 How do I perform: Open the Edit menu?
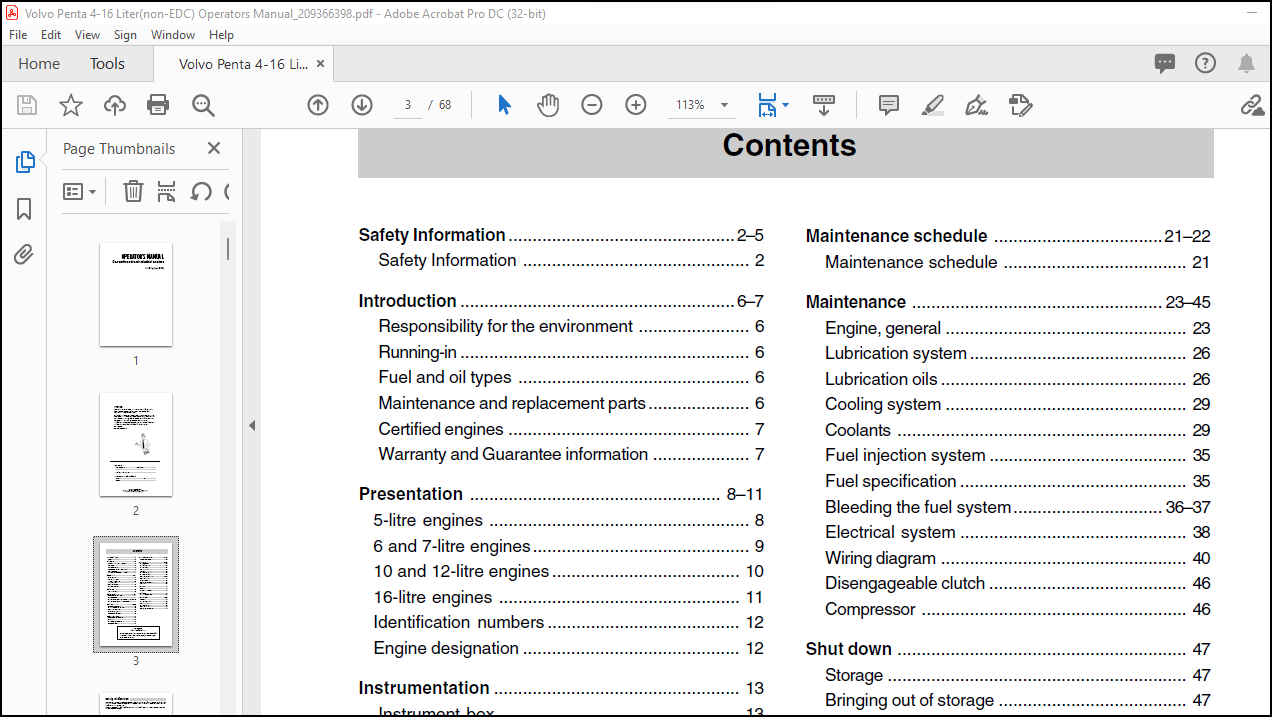coord(51,34)
